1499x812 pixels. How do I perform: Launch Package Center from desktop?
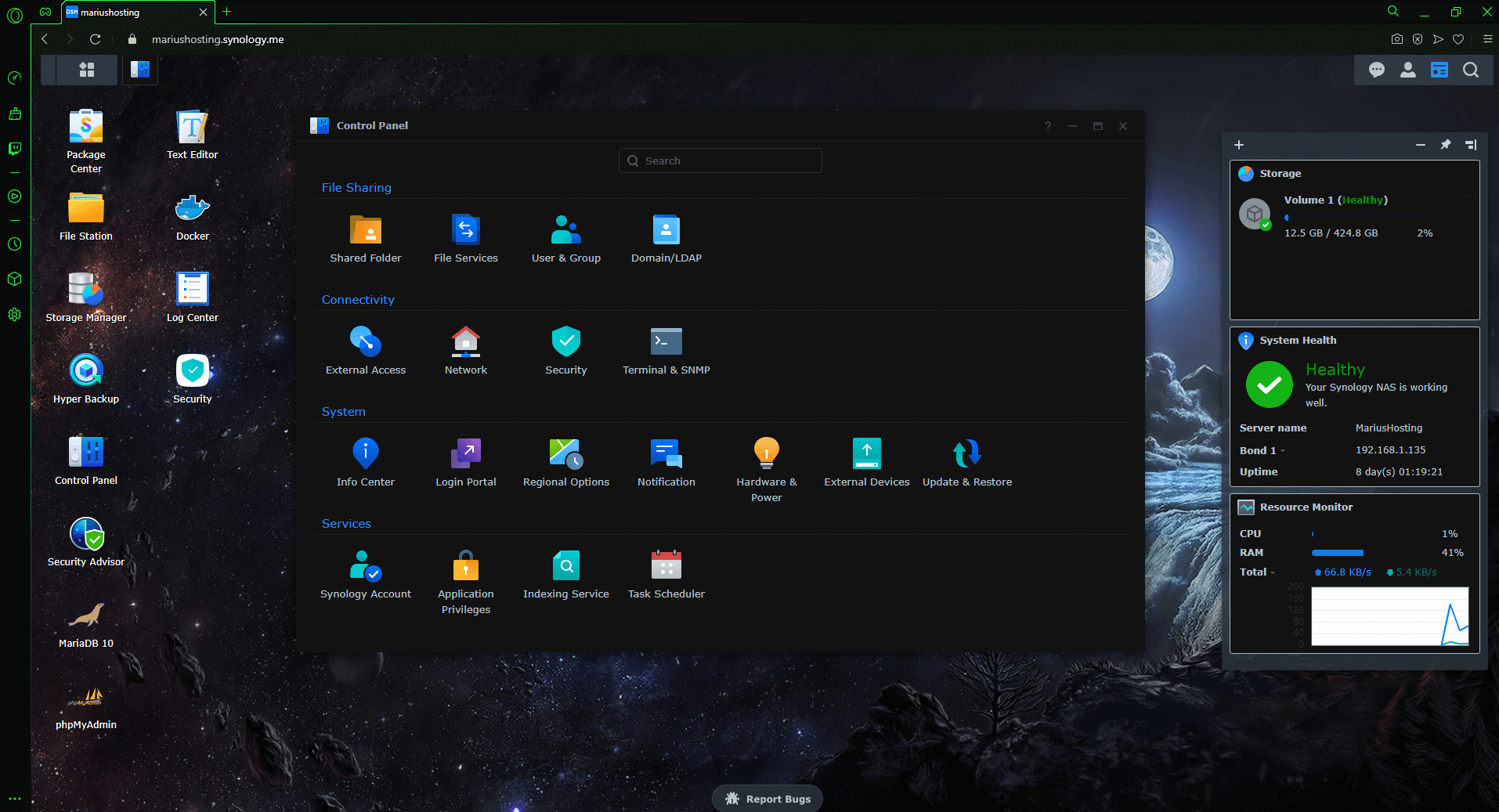[86, 141]
